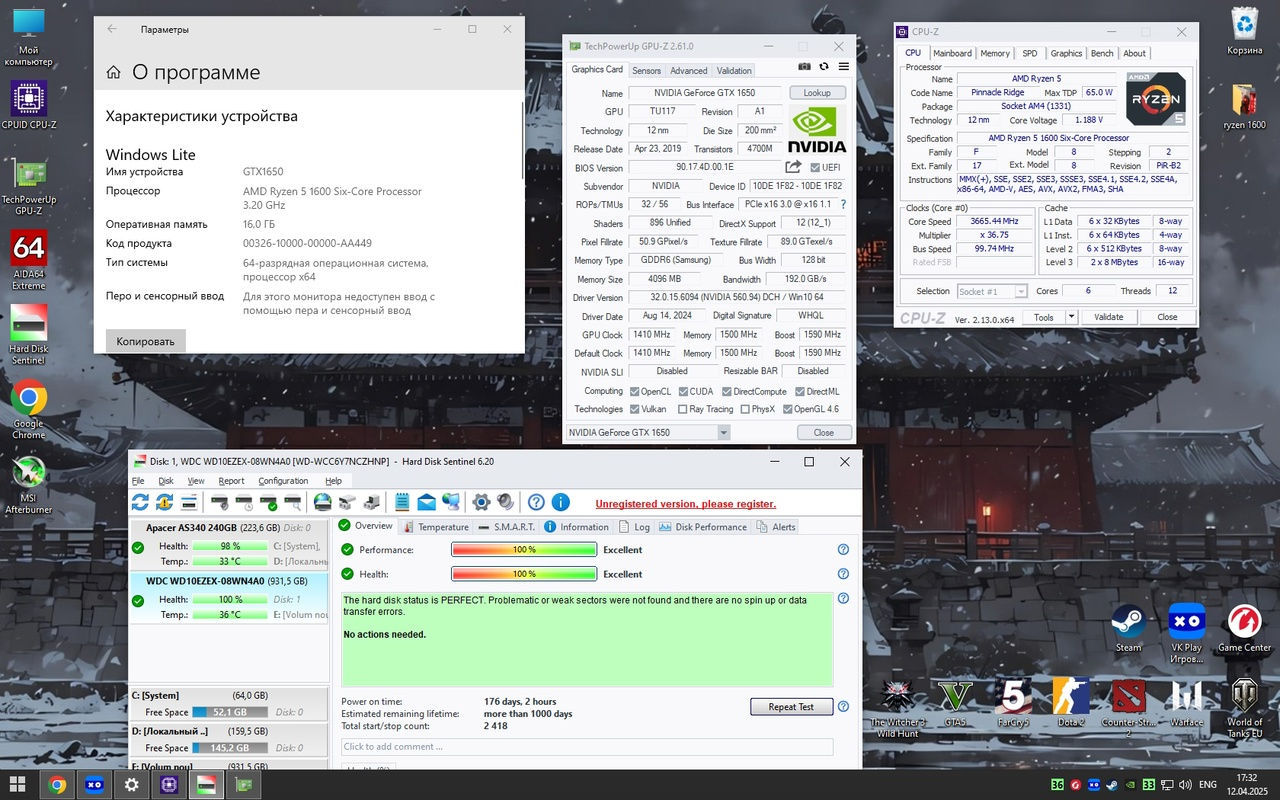Click the 'Click to add comment' field

[x=587, y=747]
